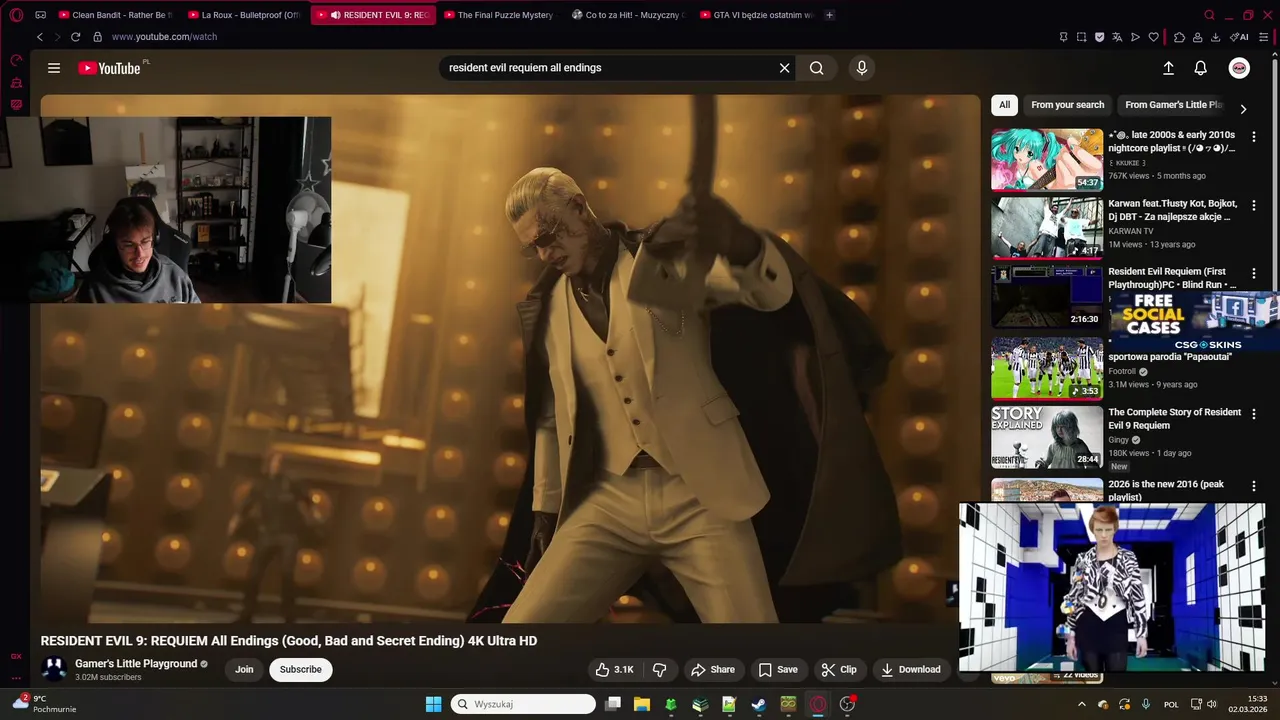Switch to Co to za Hit! tab
Image resolution: width=1280 pixels, height=720 pixels.
click(628, 15)
